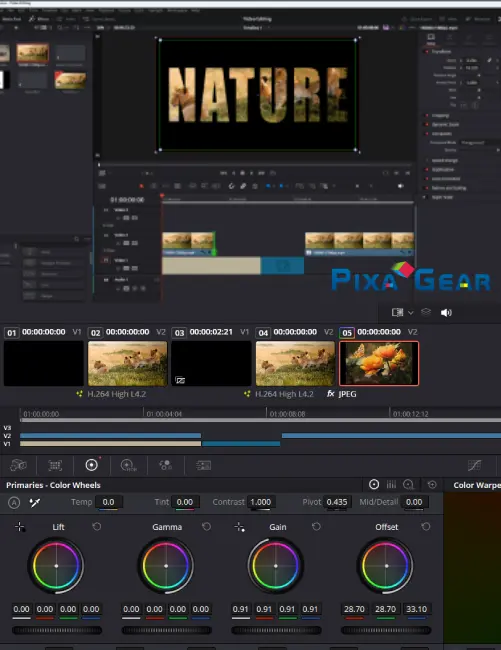Screen dimensions: 501x650
Task: Click Offset blue value 33.10
Action: tap(416, 609)
